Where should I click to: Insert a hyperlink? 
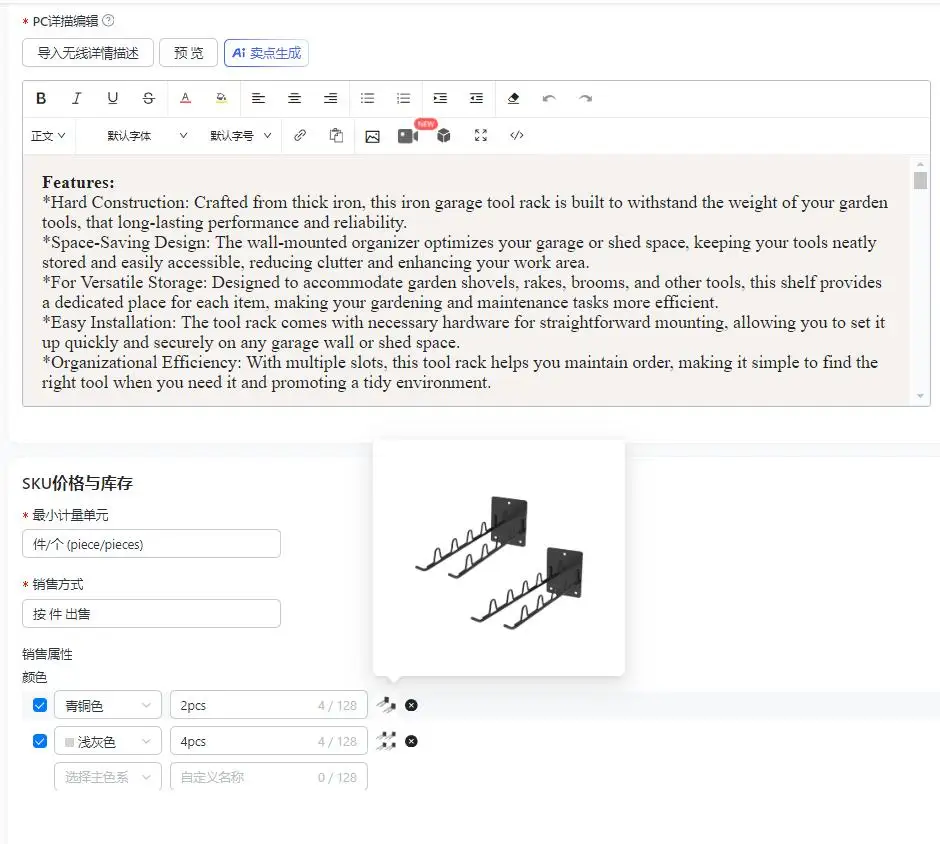point(300,135)
